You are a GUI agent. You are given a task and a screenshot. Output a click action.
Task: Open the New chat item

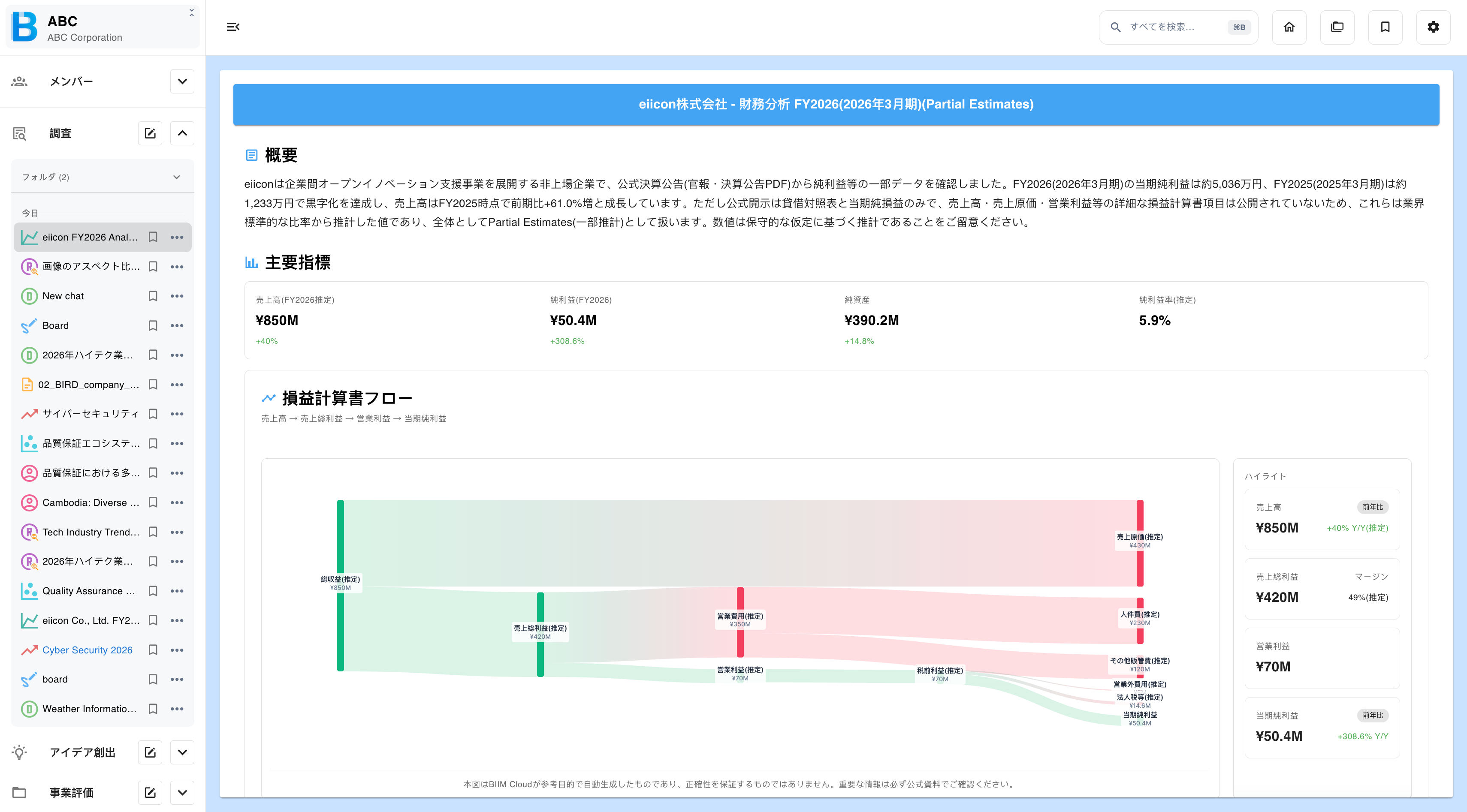63,296
